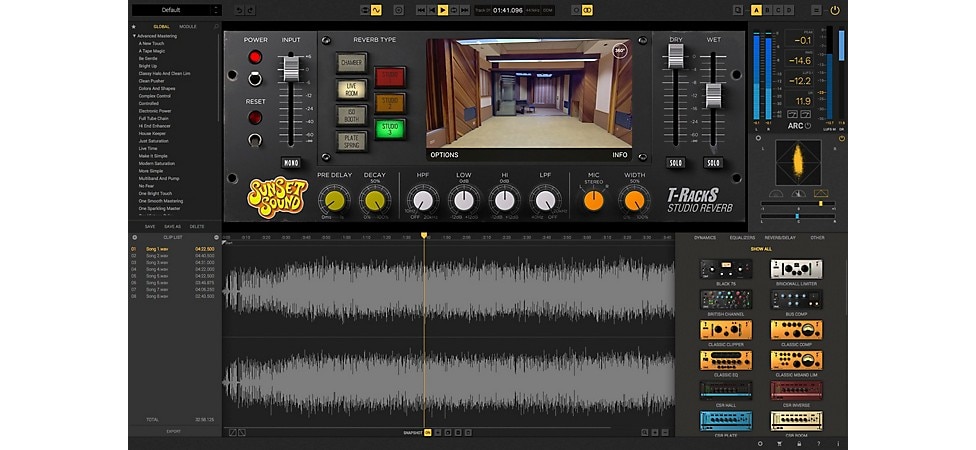
Task: Click the undo arrow in the top bar
Action: 239,10
